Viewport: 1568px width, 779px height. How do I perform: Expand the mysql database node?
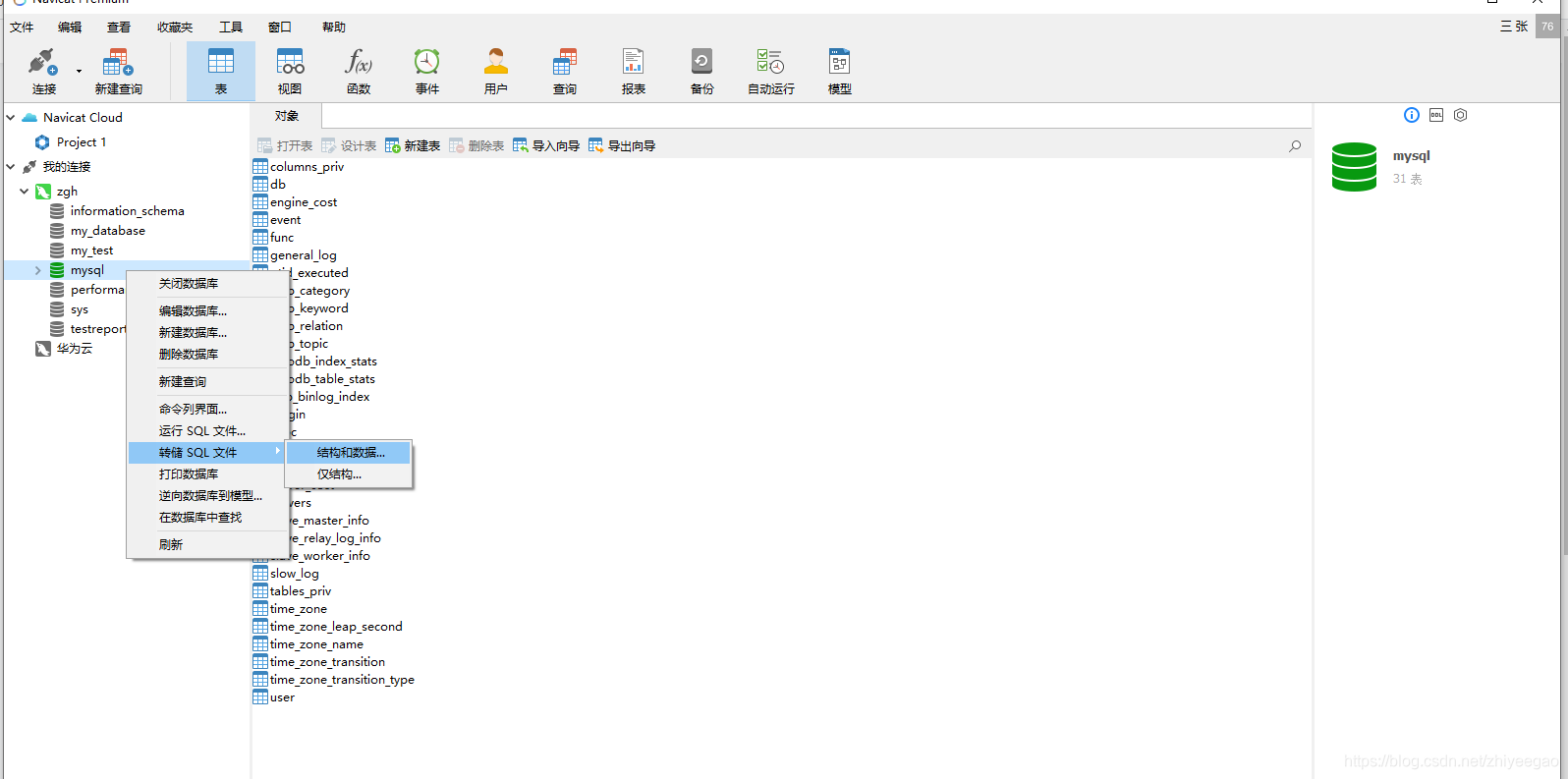[x=38, y=270]
